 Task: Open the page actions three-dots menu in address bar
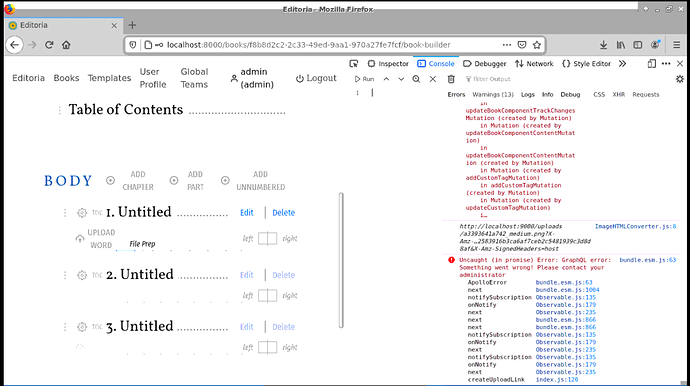pyautogui.click(x=507, y=45)
